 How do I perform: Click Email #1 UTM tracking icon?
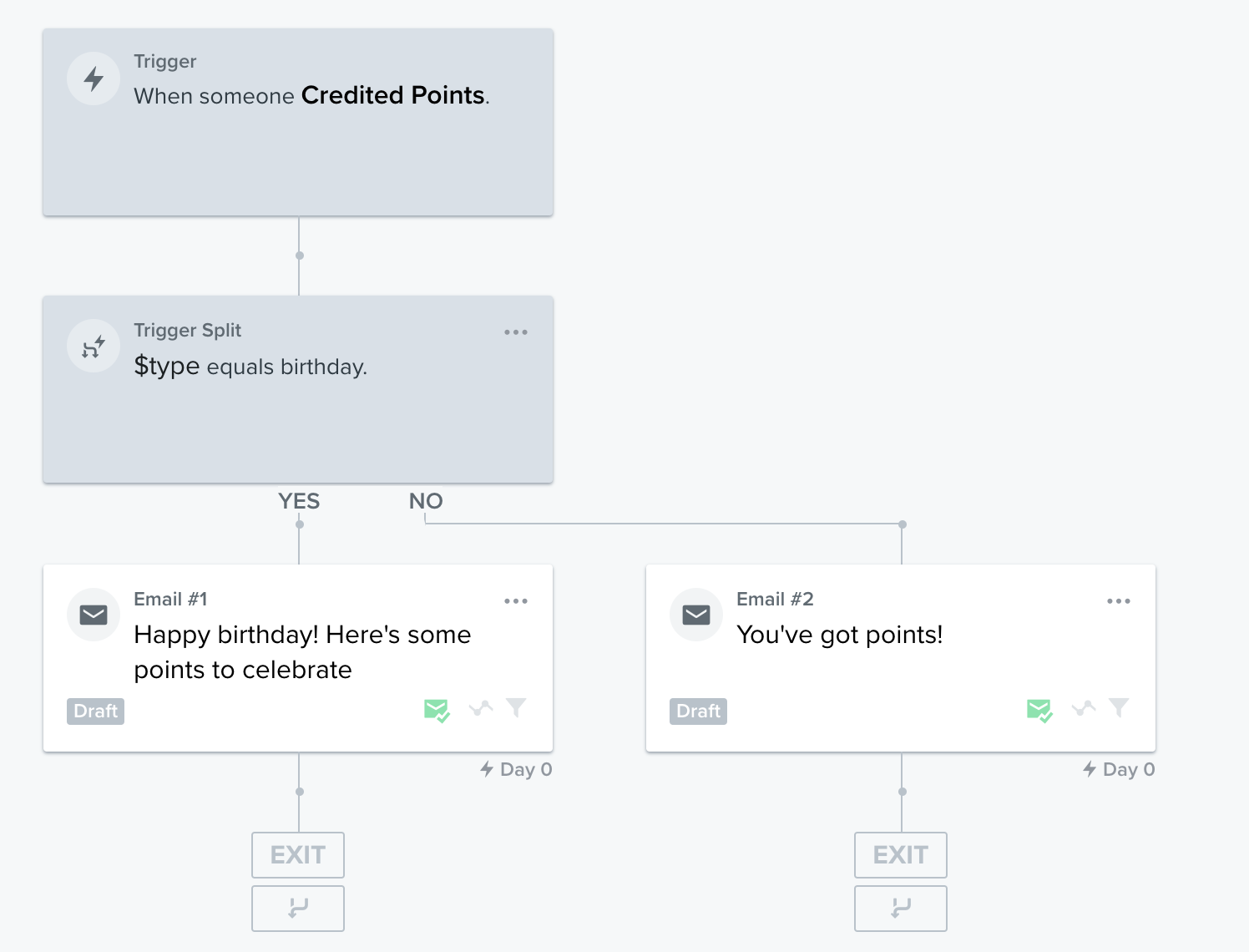pos(481,709)
